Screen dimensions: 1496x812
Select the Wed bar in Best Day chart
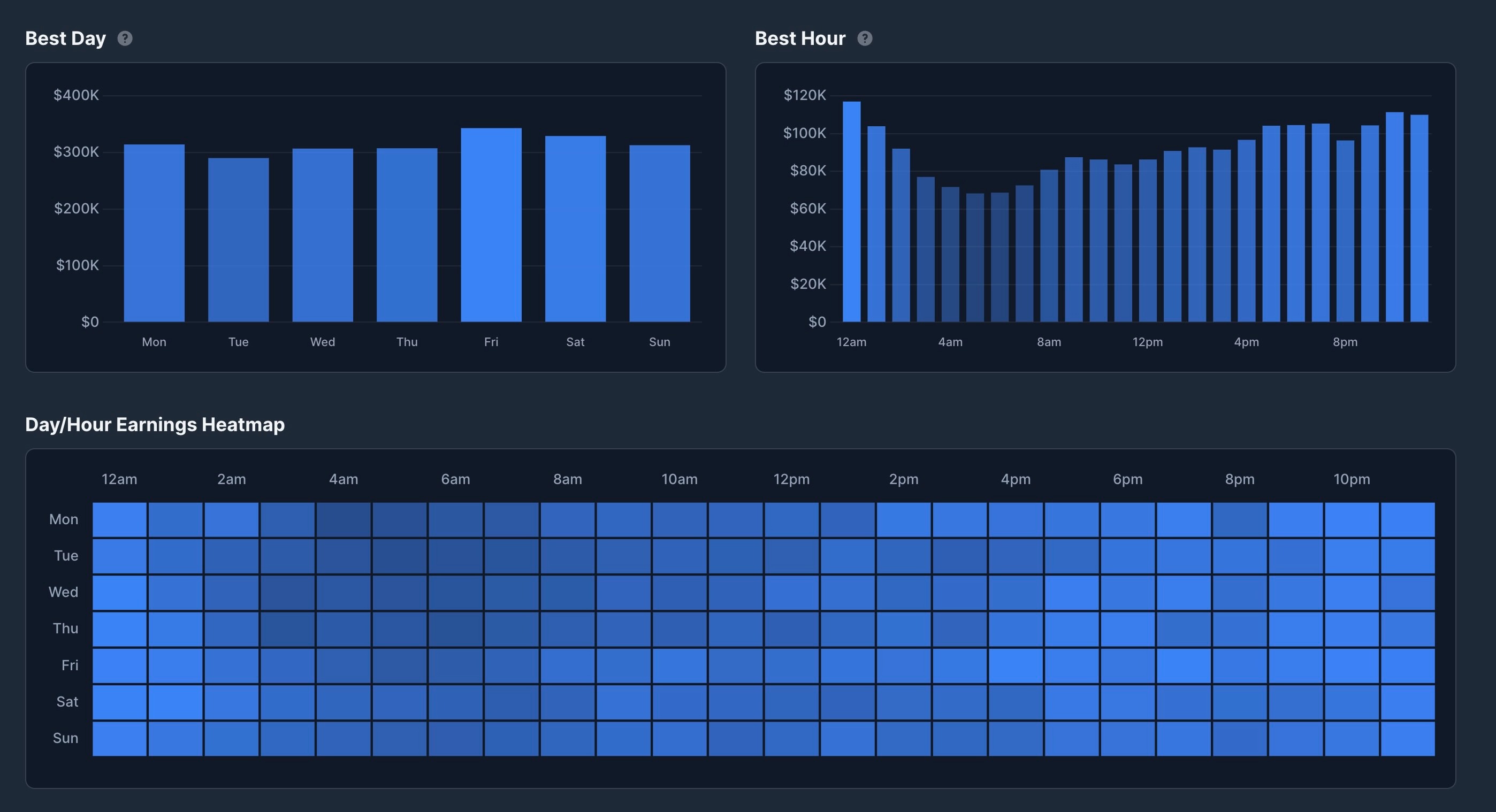tap(322, 235)
